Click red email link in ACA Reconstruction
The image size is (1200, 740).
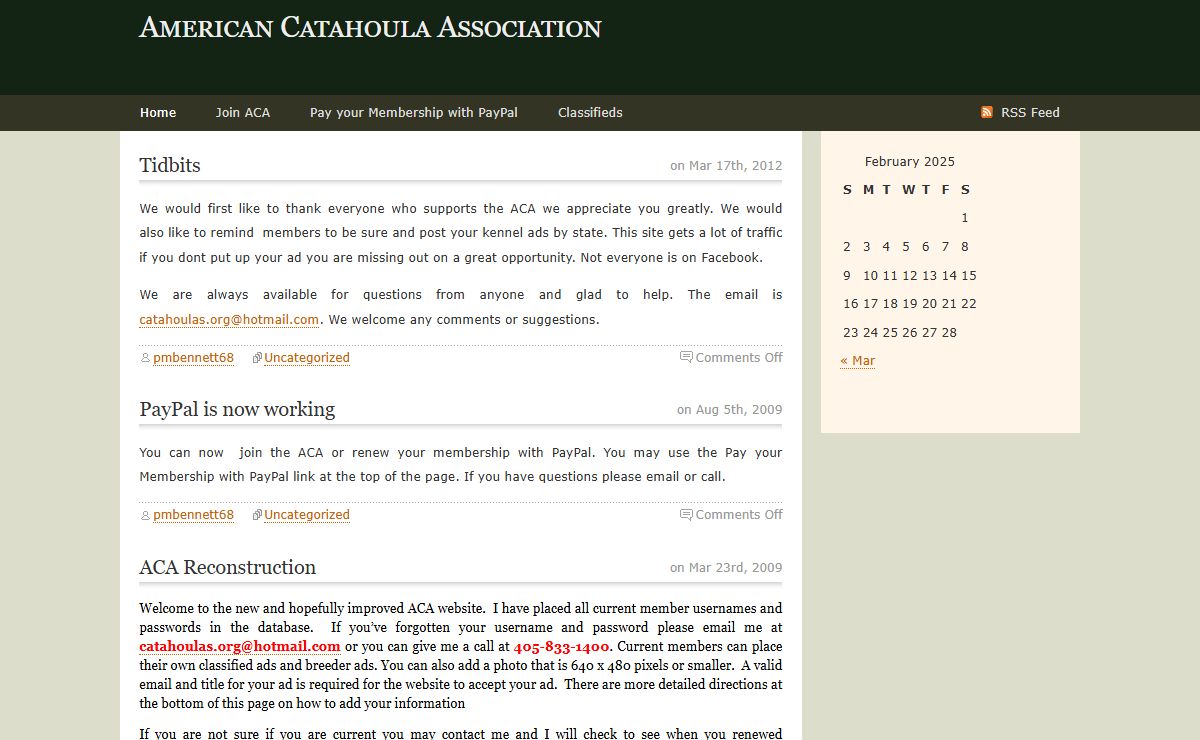tap(240, 647)
